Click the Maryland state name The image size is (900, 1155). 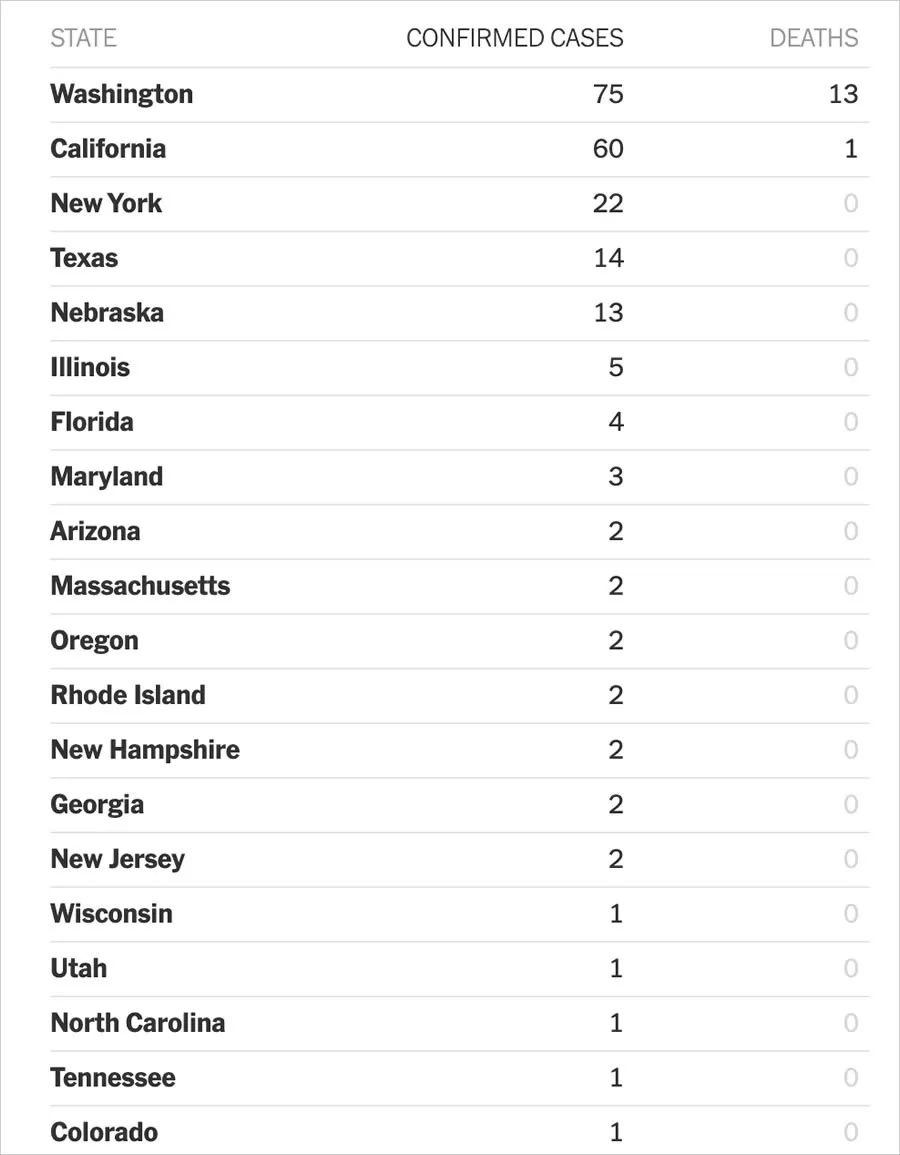(x=107, y=476)
